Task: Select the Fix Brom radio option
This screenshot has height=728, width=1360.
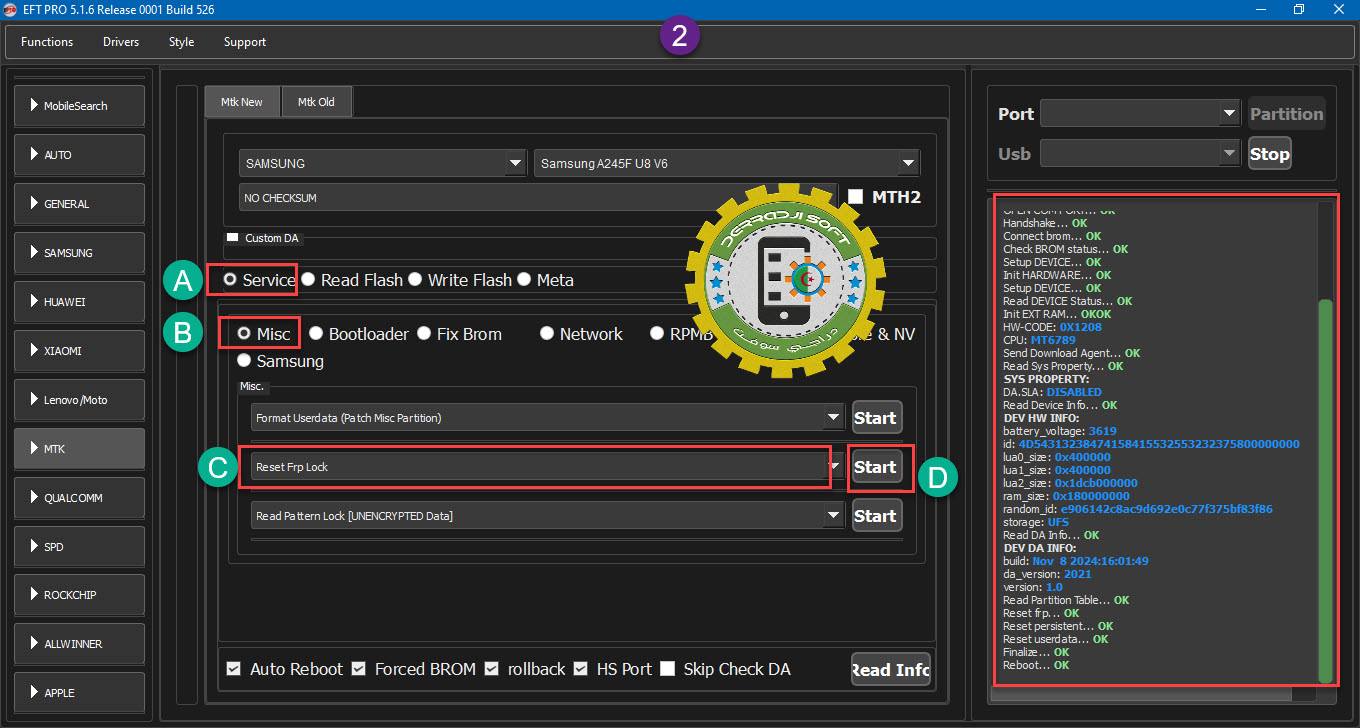Action: pyautogui.click(x=424, y=334)
